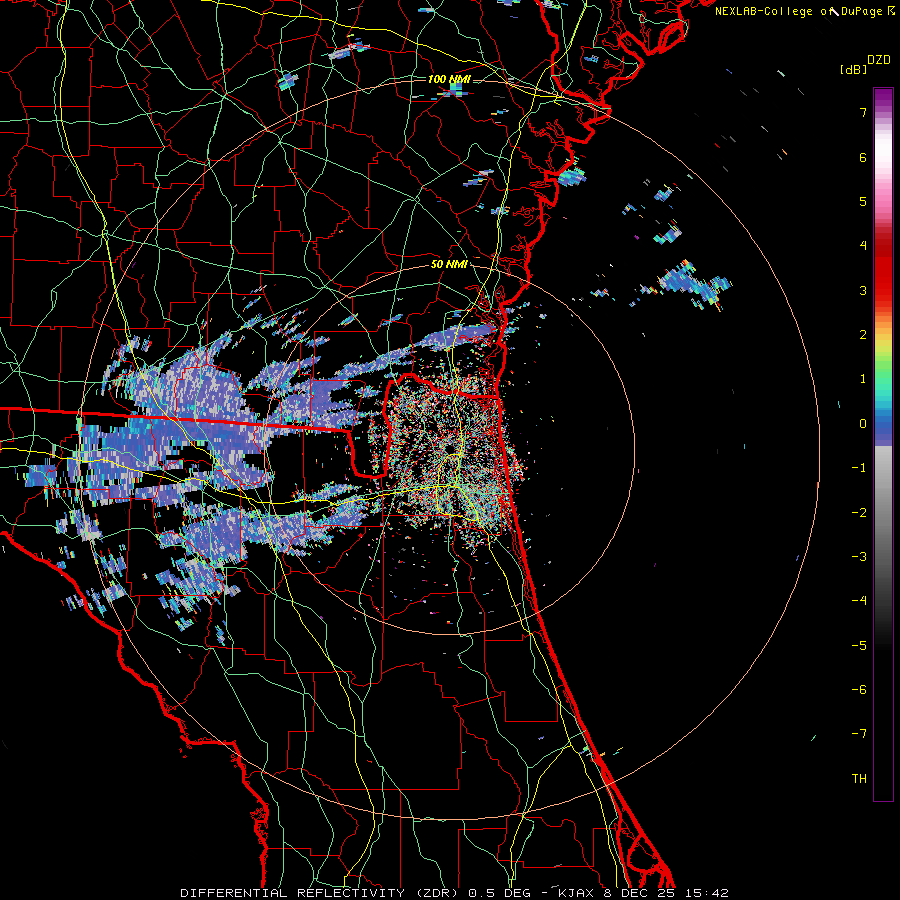Click the 1 value on color scale
The width and height of the screenshot is (900, 900).
[x=863, y=379]
